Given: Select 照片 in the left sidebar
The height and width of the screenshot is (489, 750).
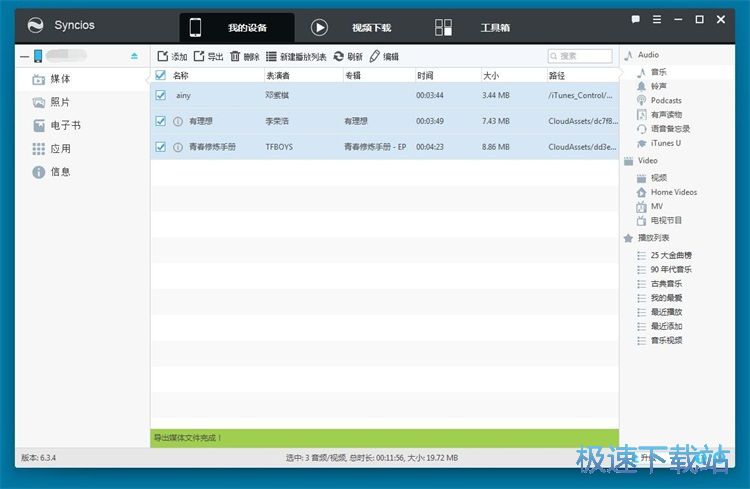Looking at the screenshot, I should click(60, 102).
